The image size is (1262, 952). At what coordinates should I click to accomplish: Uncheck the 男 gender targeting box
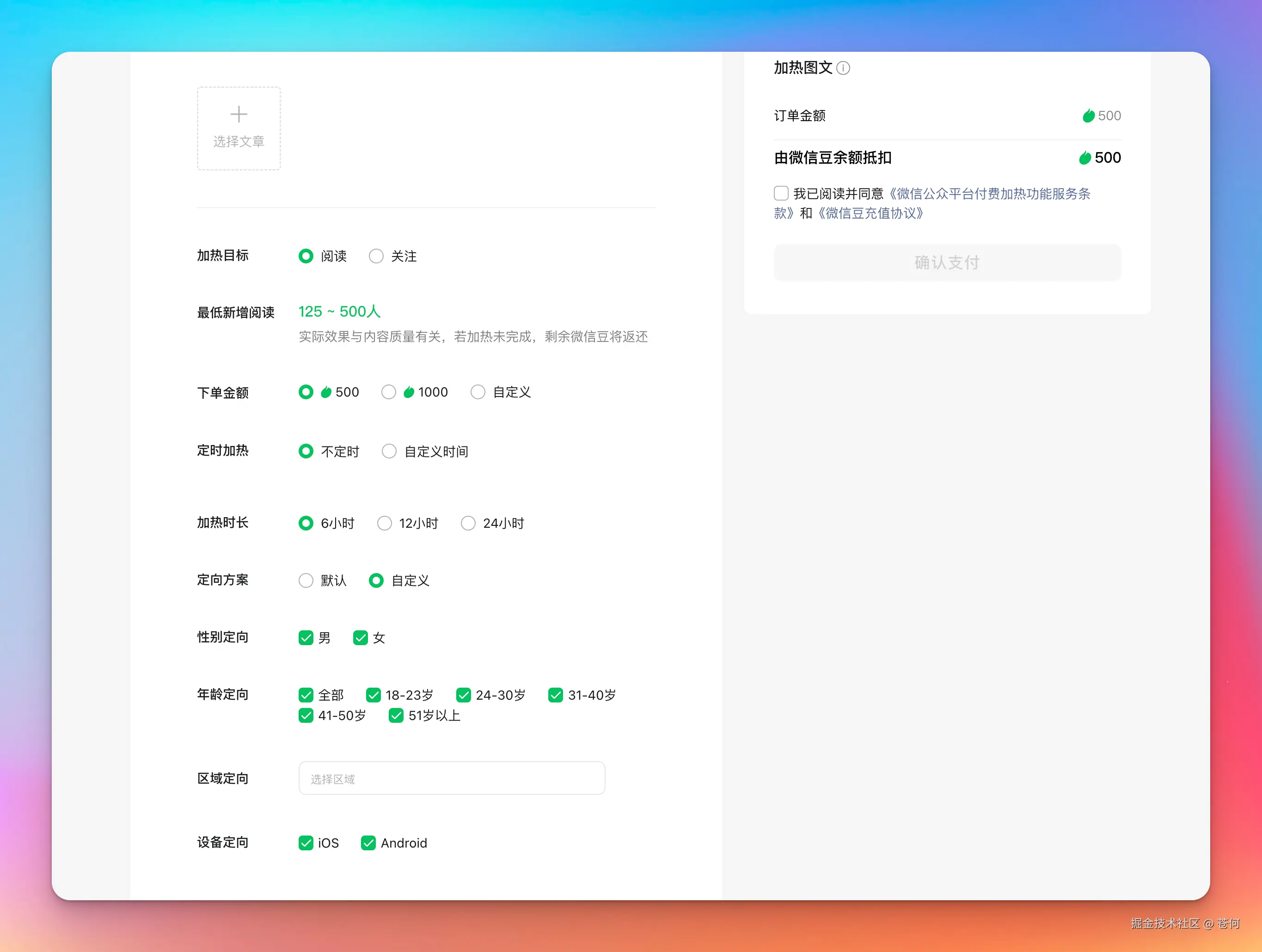tap(306, 638)
